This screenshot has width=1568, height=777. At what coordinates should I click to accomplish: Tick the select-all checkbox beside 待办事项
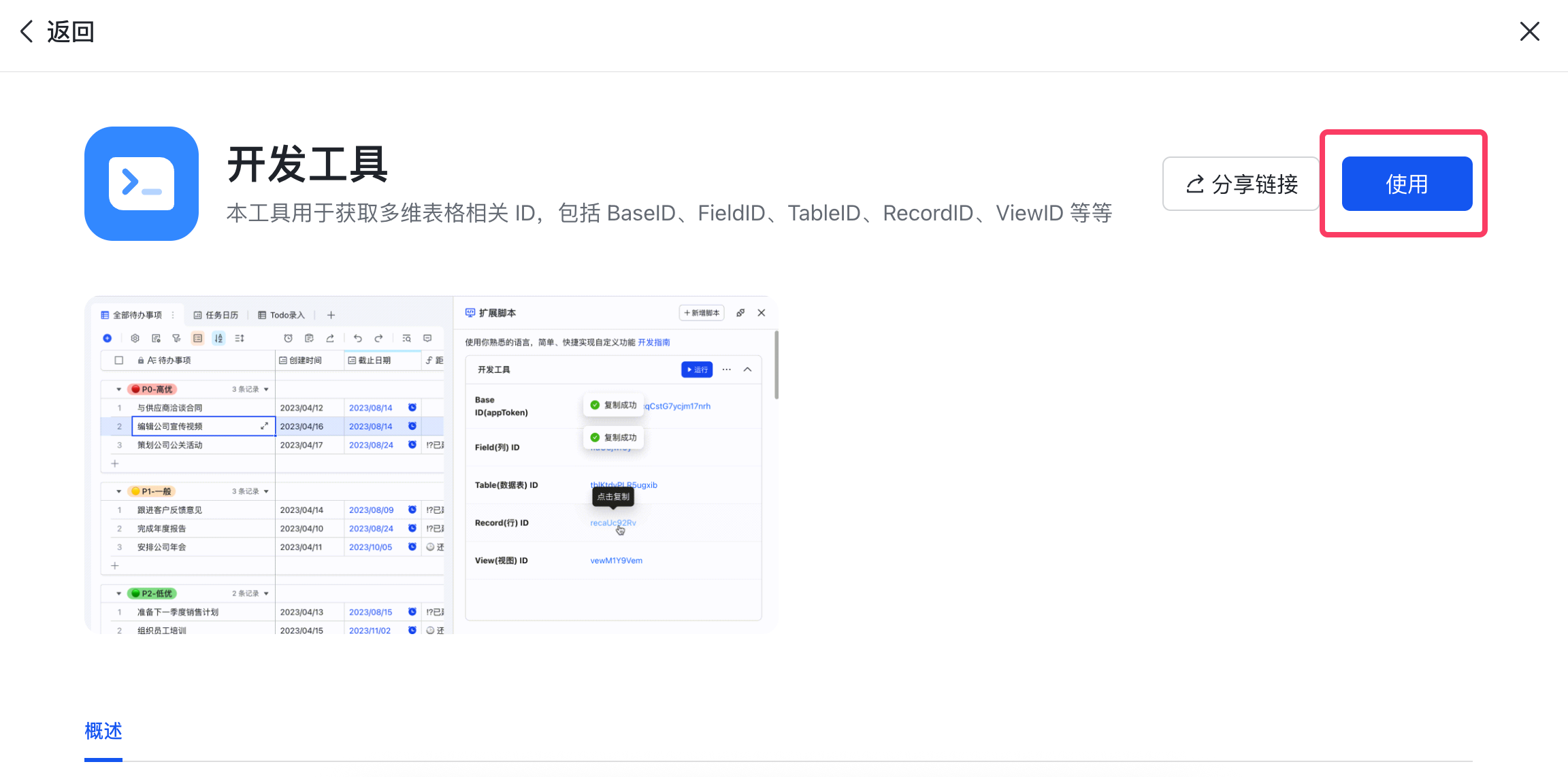tap(119, 360)
